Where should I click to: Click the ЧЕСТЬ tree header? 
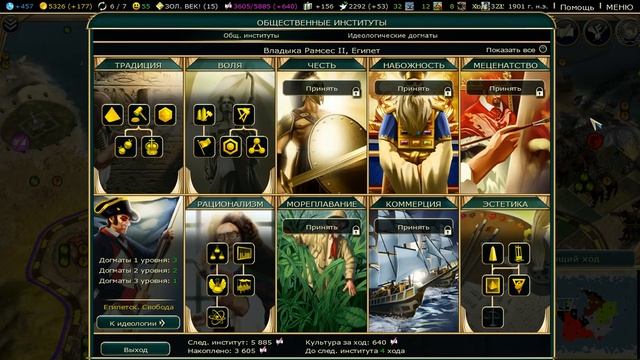(322, 65)
